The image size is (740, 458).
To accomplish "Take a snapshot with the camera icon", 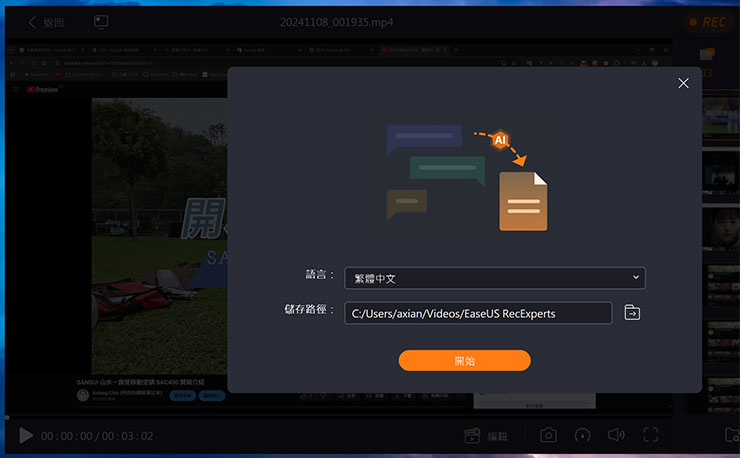I will pyautogui.click(x=549, y=435).
